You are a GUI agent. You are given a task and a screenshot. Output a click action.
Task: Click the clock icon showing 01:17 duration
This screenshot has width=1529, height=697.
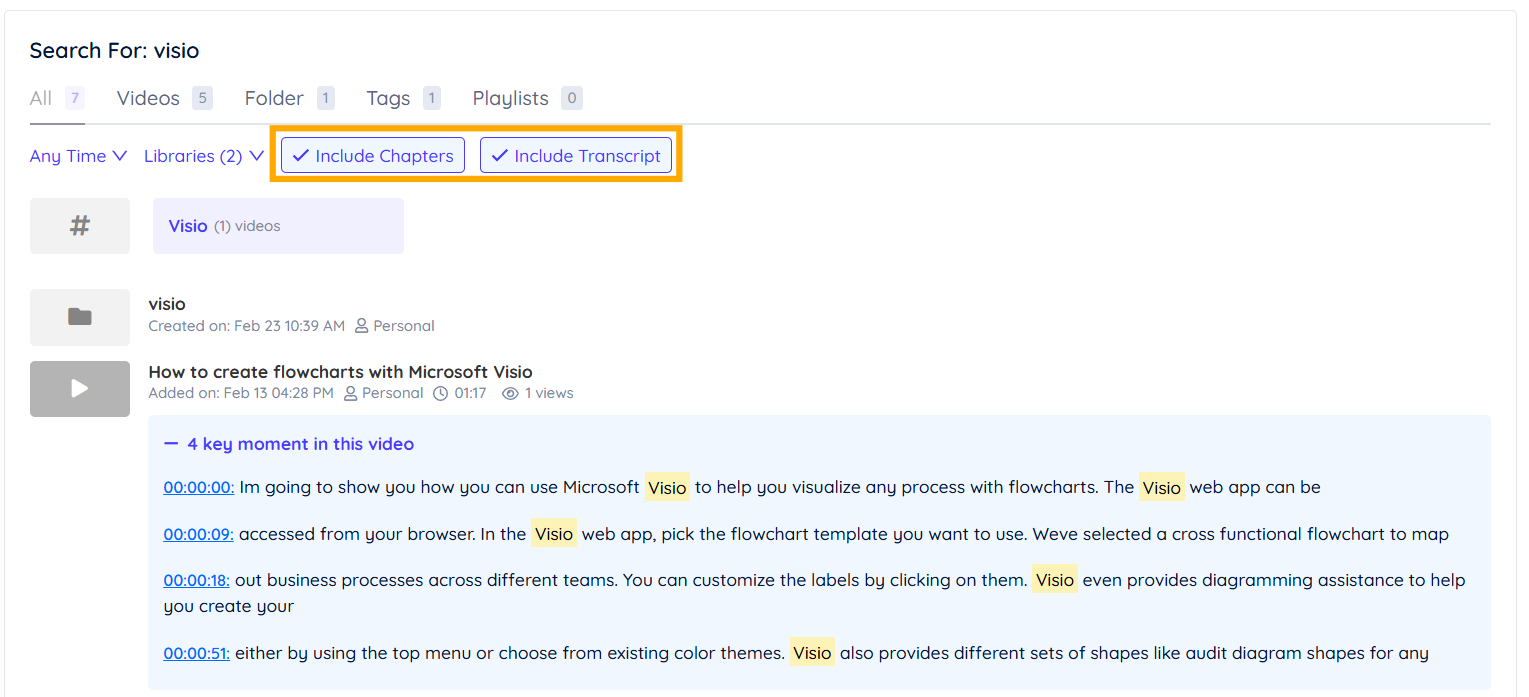(x=441, y=393)
